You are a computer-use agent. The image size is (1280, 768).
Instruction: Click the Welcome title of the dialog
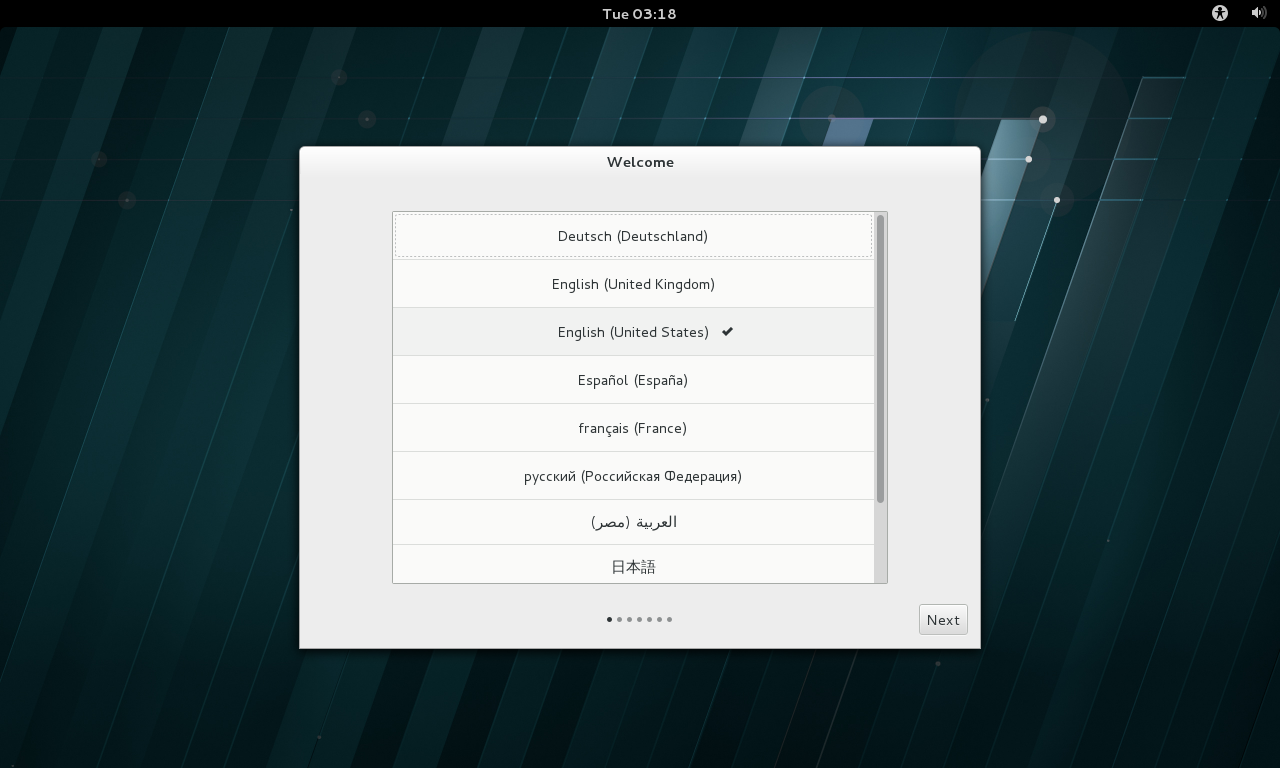[640, 162]
